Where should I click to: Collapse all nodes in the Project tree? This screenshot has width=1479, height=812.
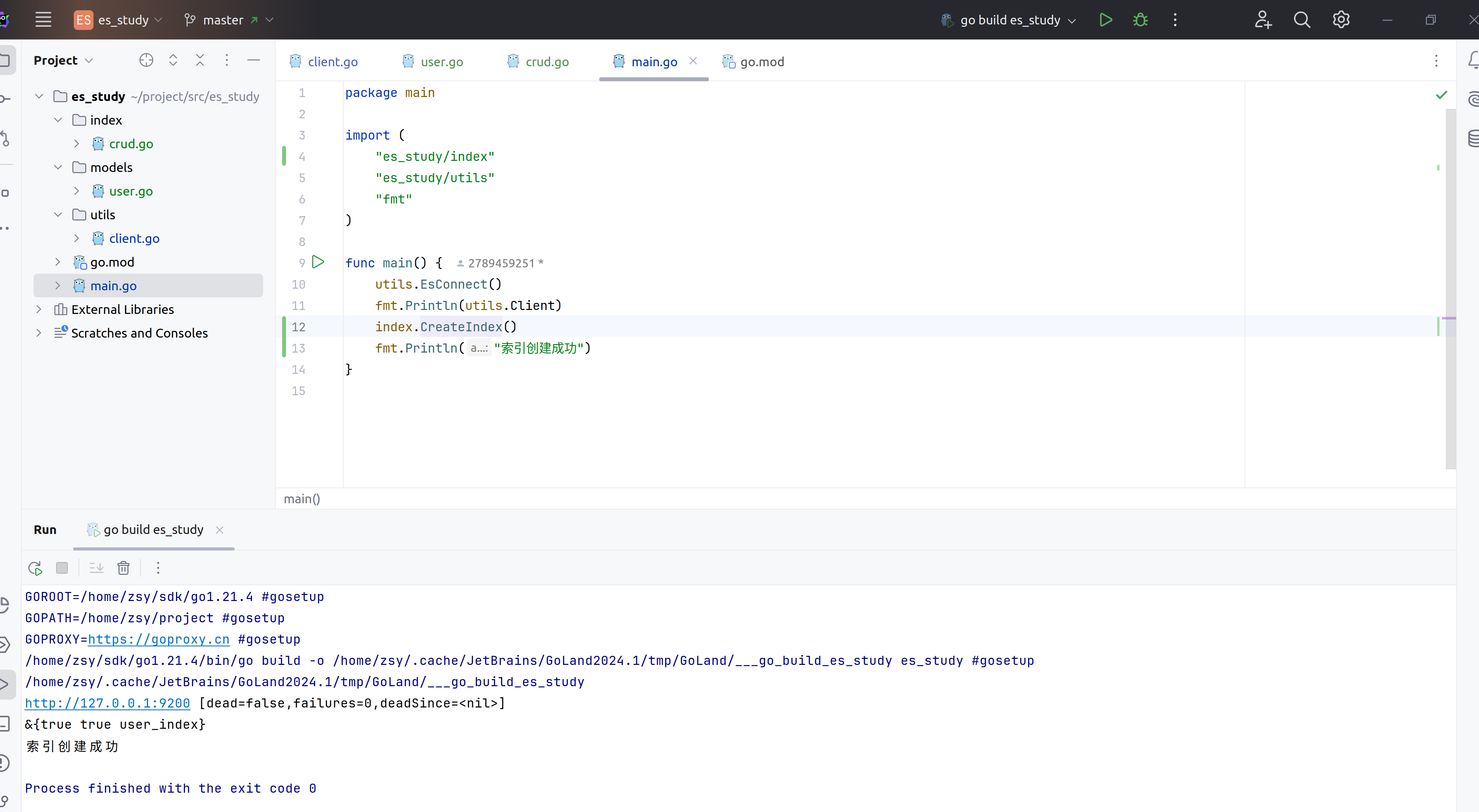click(200, 60)
